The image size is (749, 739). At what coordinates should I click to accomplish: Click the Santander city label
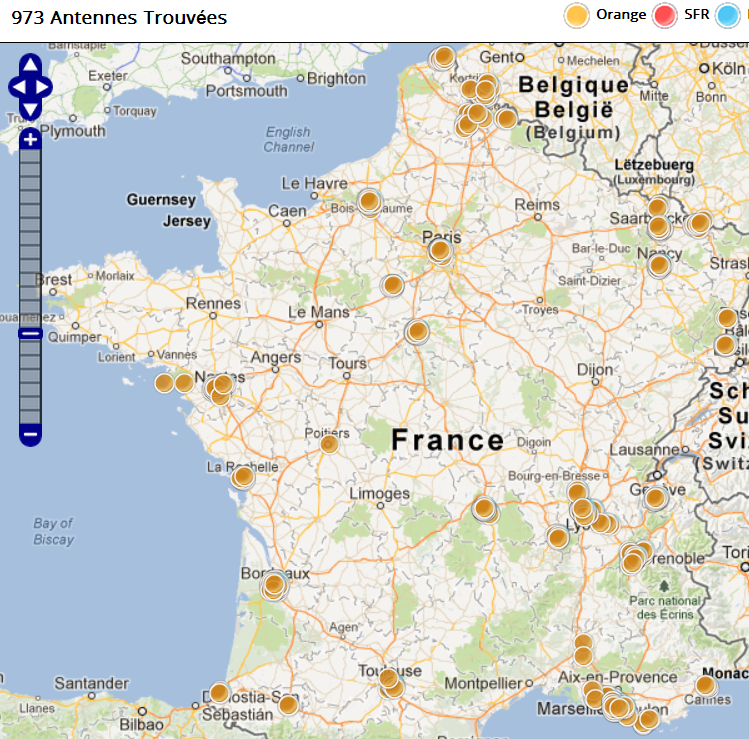tap(91, 683)
